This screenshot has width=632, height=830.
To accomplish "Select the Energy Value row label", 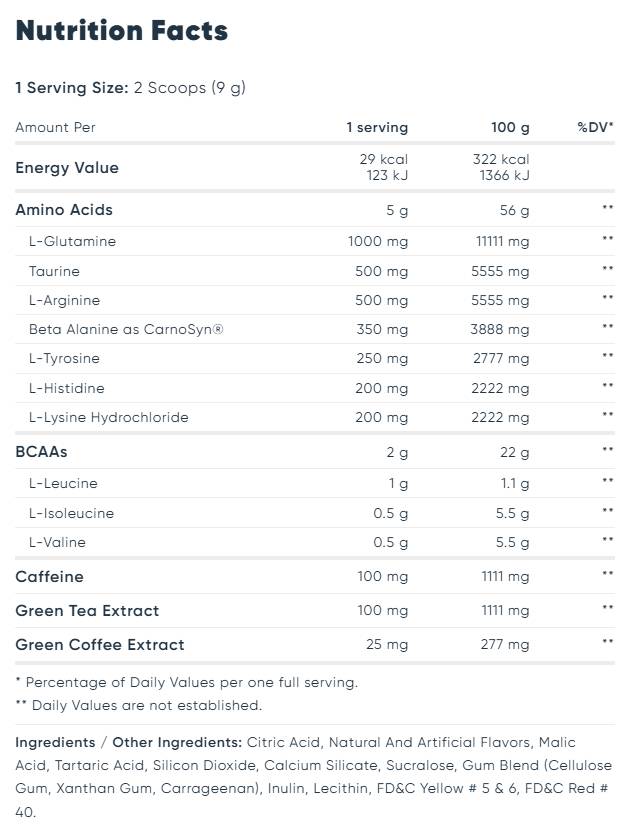I will (67, 168).
